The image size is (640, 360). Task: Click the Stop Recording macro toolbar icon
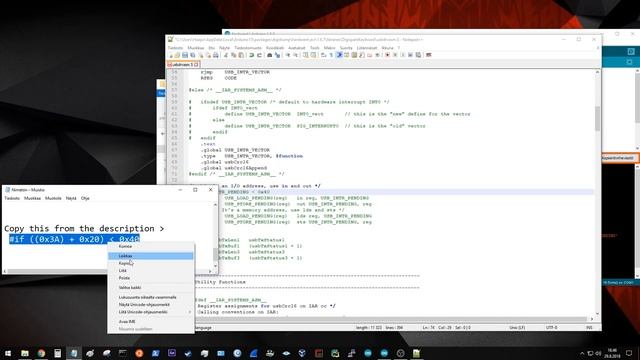(x=395, y=55)
